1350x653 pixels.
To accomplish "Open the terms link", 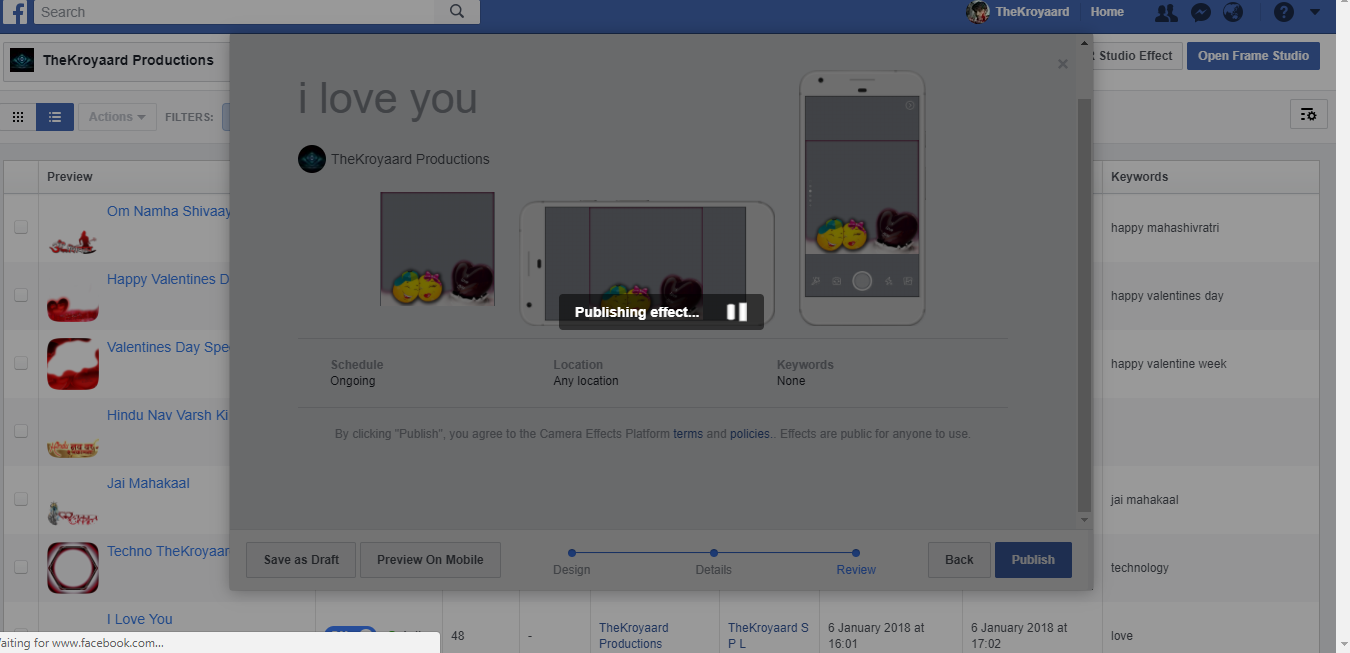I will tap(688, 434).
